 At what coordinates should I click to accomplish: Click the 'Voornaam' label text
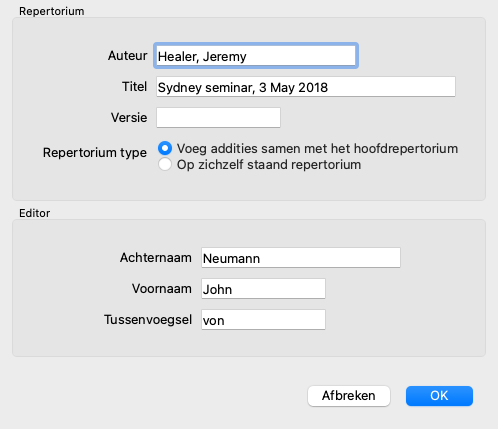162,289
